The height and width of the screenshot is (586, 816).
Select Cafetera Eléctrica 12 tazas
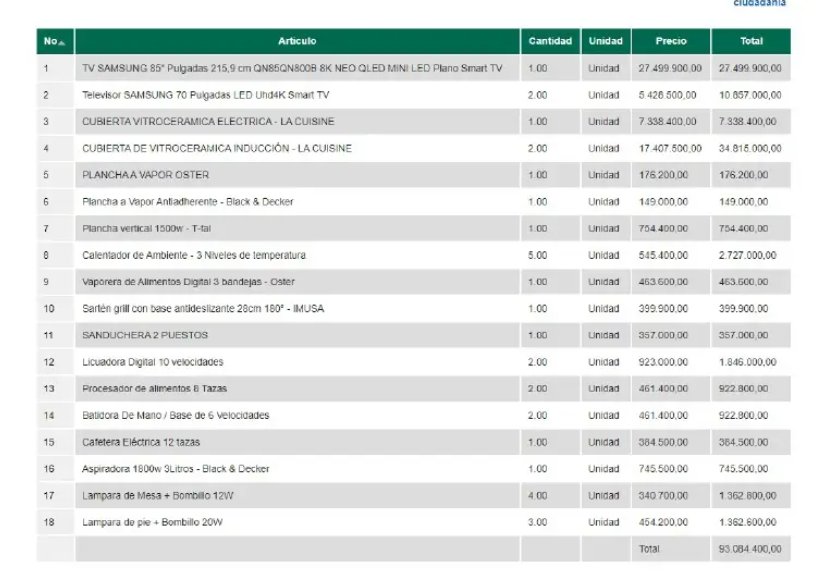tap(141, 442)
